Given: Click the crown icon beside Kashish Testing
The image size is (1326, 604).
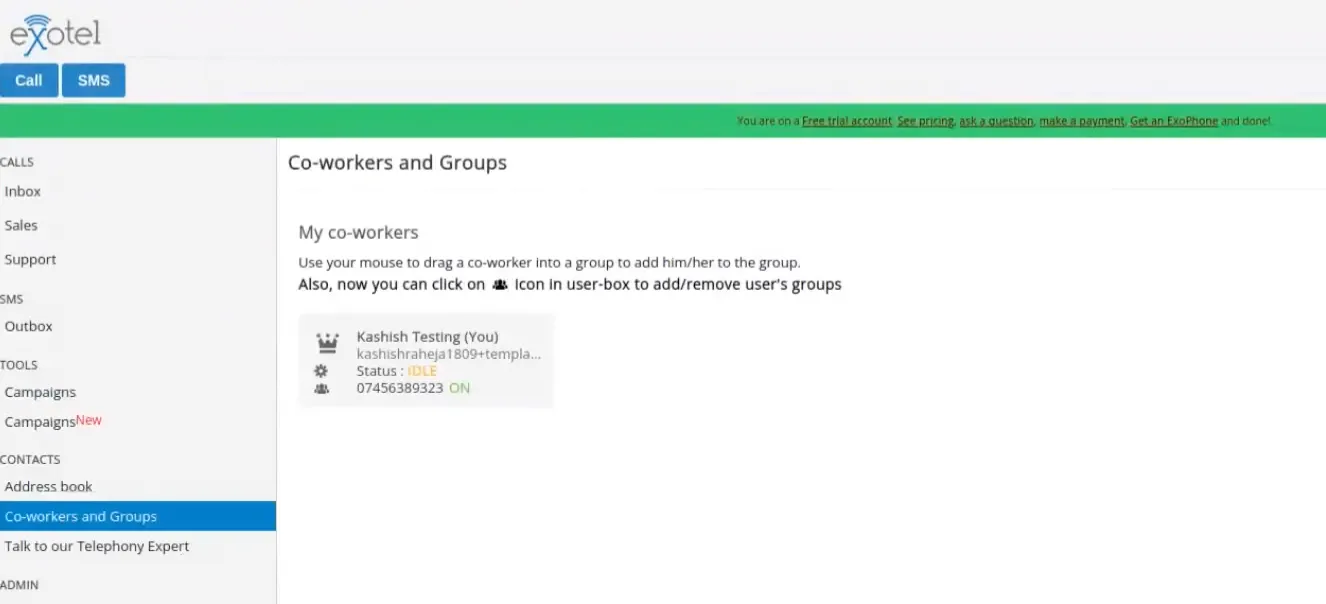Looking at the screenshot, I should click(x=327, y=343).
